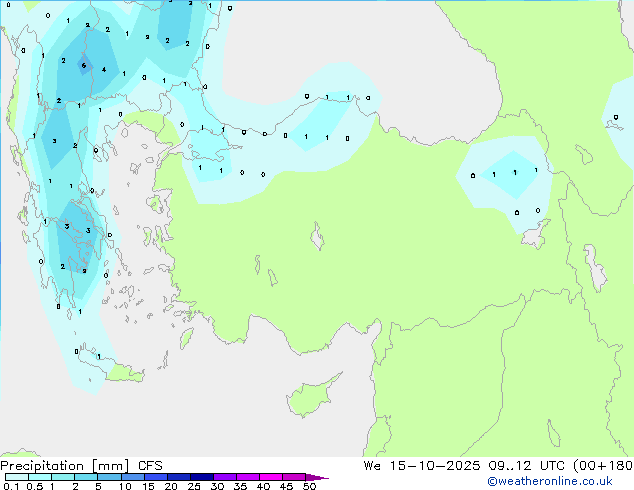Viewport: 634px width, 490px height.
Task: Click the legend label '30'
Action: pos(217,486)
